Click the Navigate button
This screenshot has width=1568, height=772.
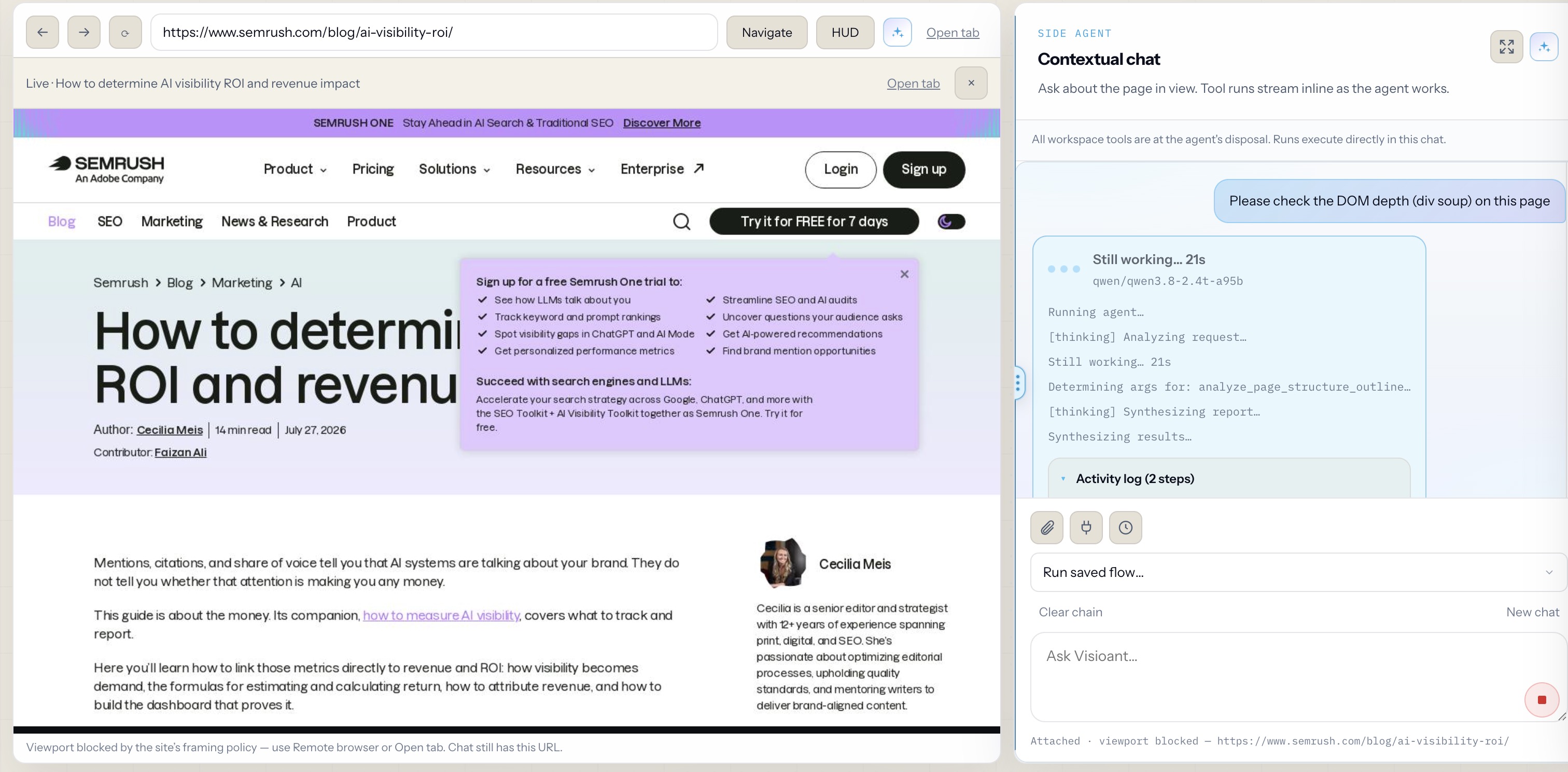click(x=767, y=32)
